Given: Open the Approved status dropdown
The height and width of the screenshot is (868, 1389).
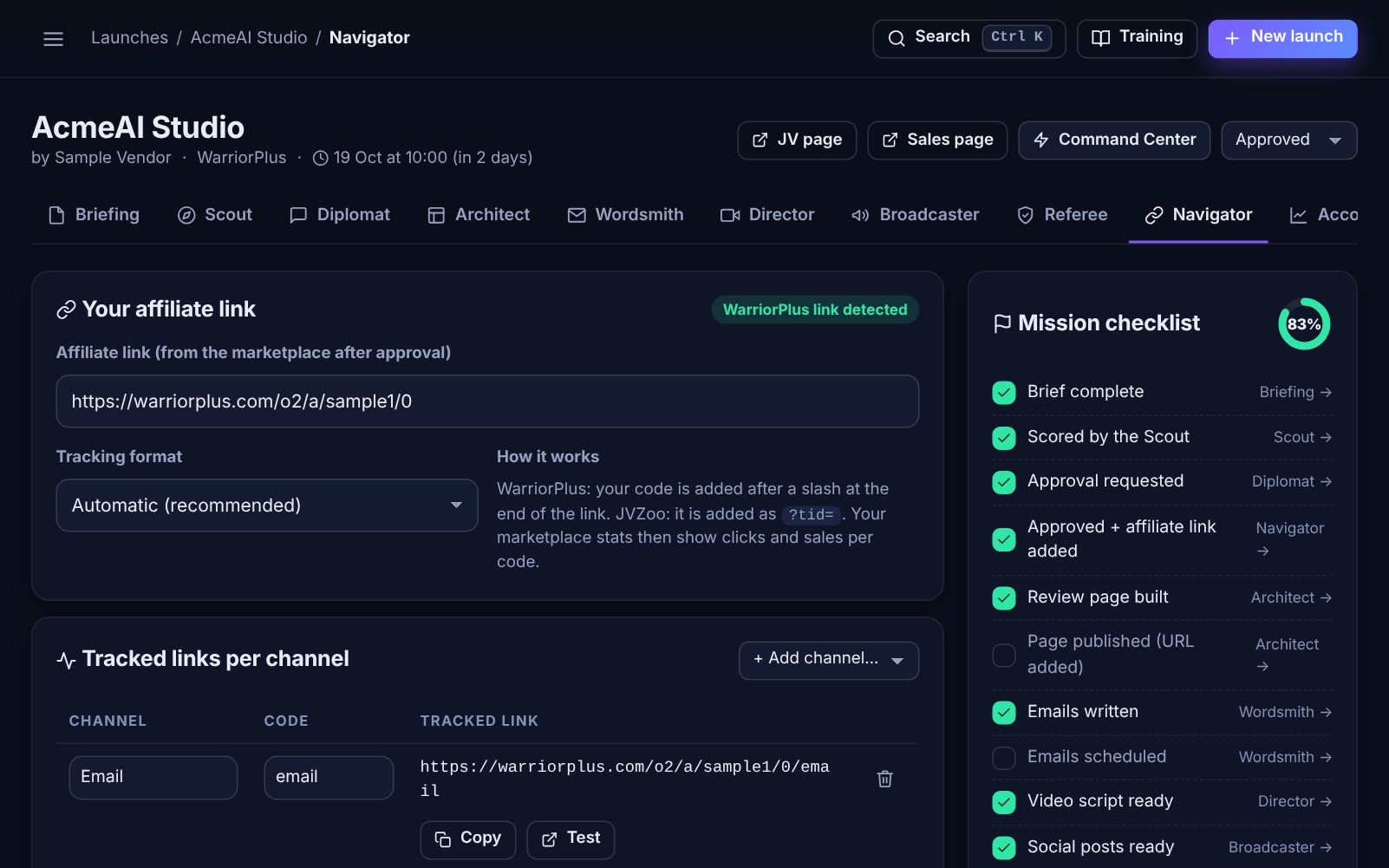Looking at the screenshot, I should click(x=1288, y=140).
